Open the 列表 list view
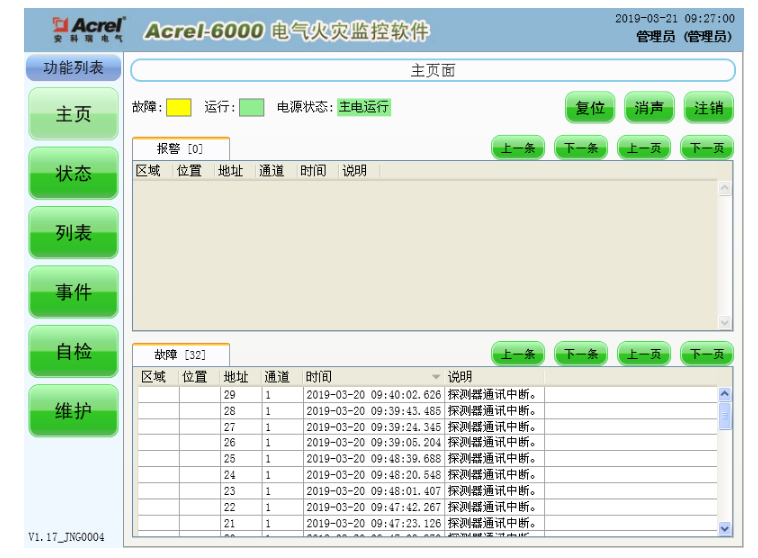Image resolution: width=758 pixels, height=558 pixels. (73, 233)
